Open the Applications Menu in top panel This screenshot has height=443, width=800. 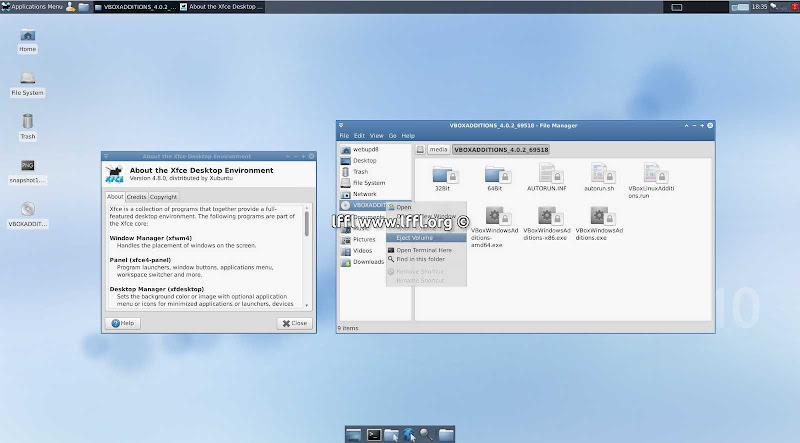pyautogui.click(x=32, y=6)
